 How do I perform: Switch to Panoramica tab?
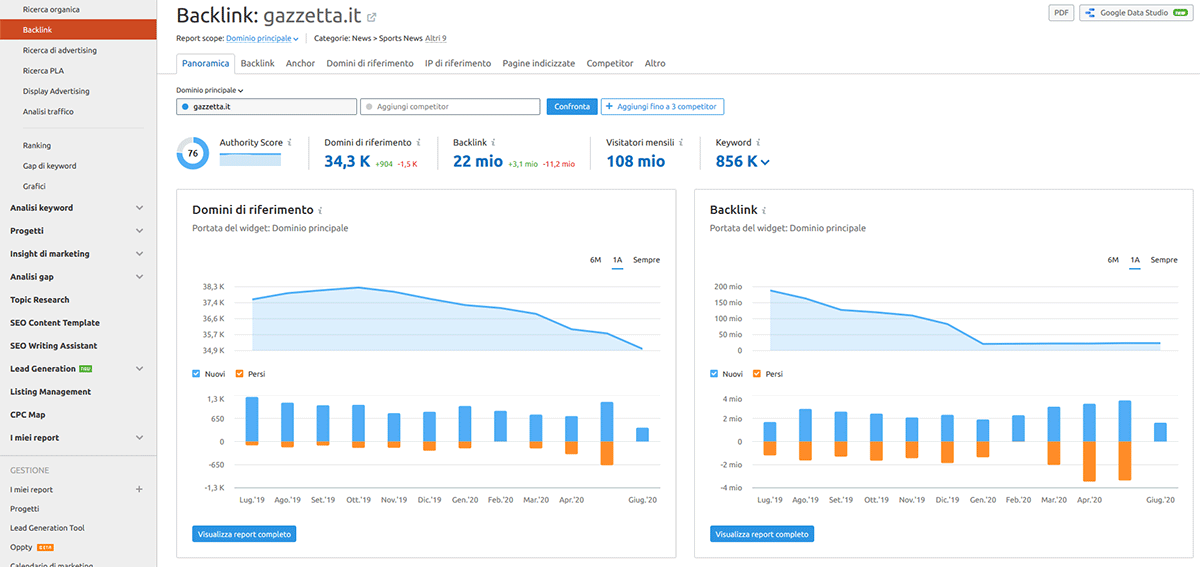pos(206,63)
